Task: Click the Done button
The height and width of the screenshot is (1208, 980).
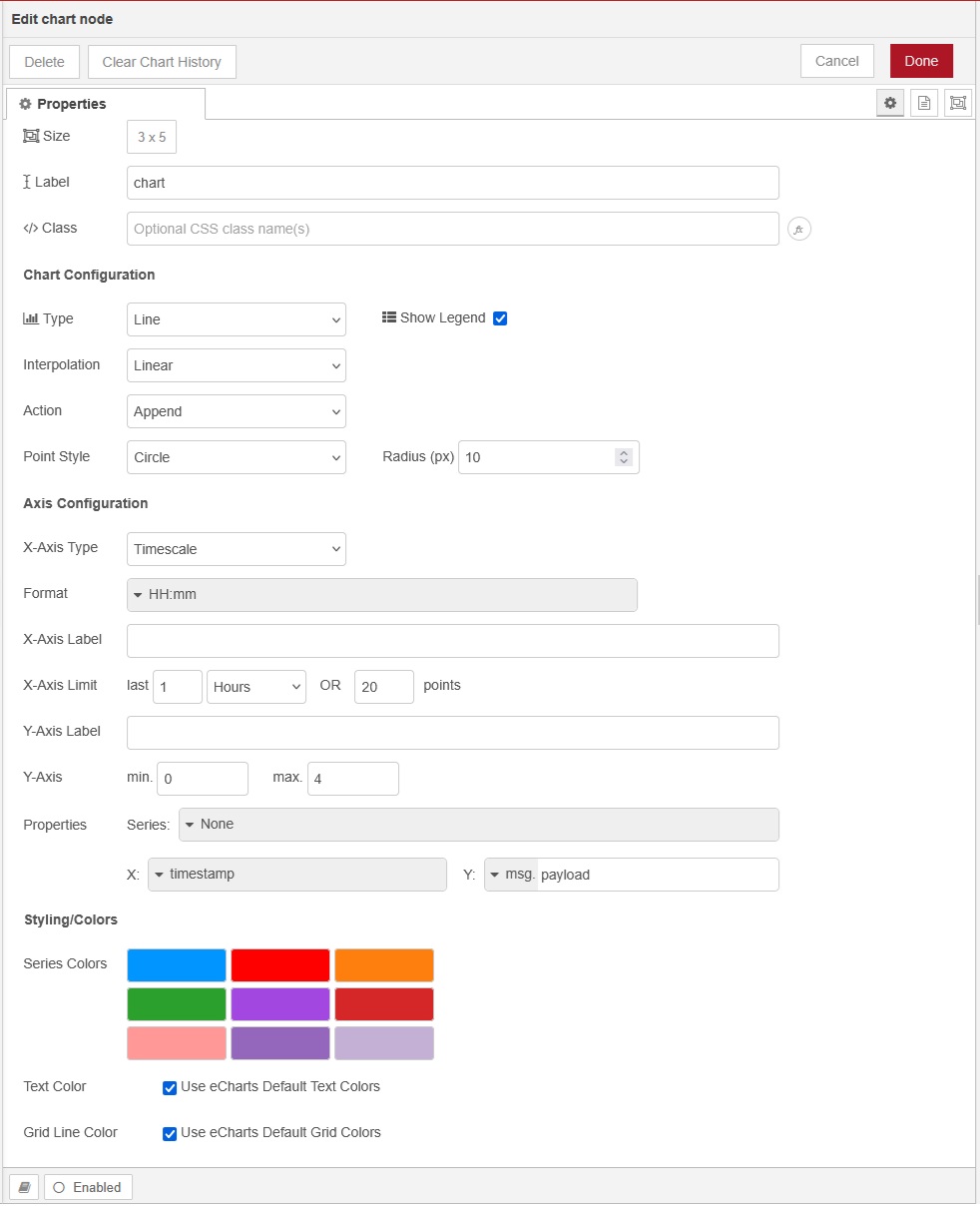Action: coord(921,61)
